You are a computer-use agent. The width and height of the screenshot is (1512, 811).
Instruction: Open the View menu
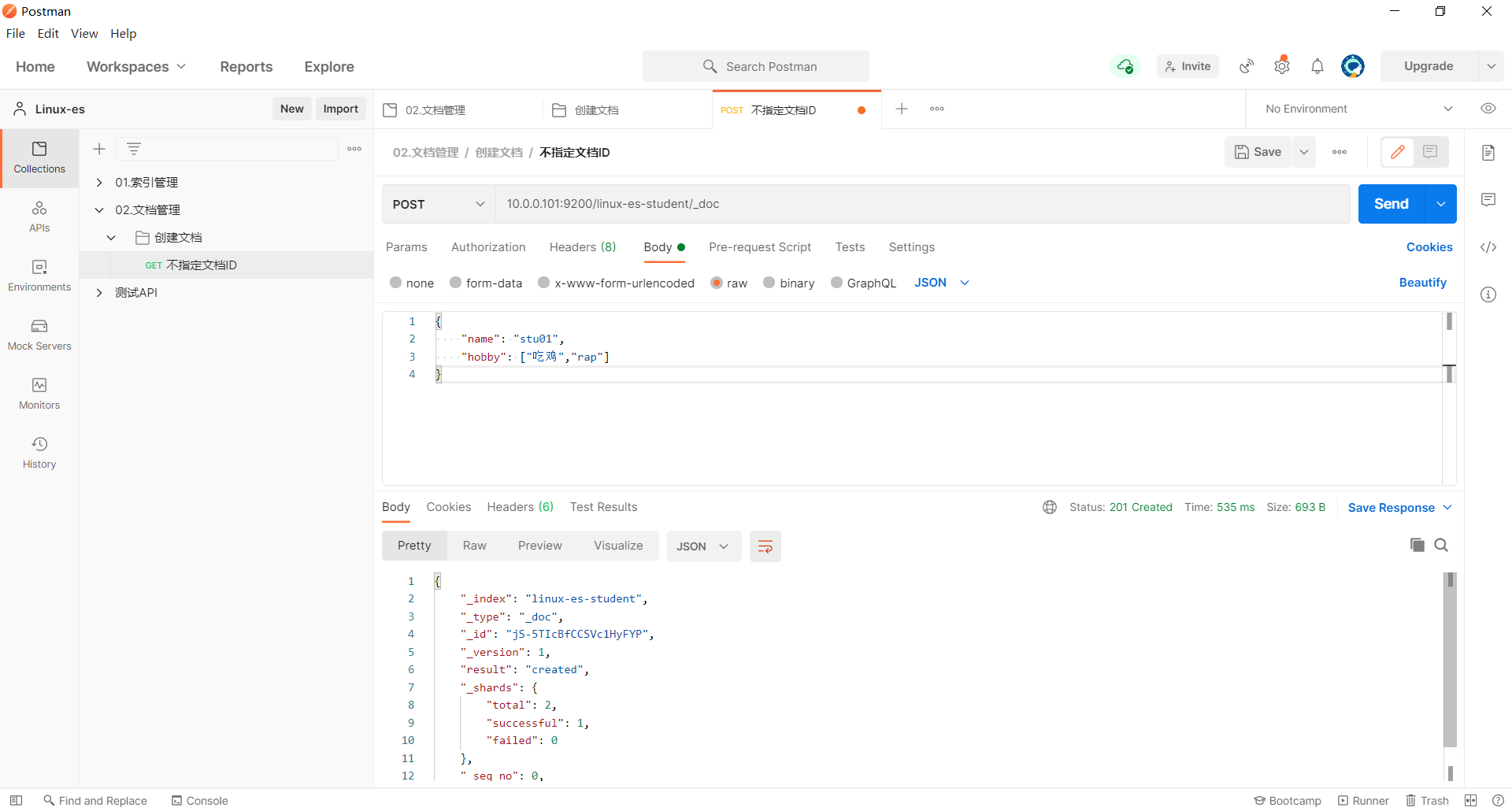tap(84, 33)
